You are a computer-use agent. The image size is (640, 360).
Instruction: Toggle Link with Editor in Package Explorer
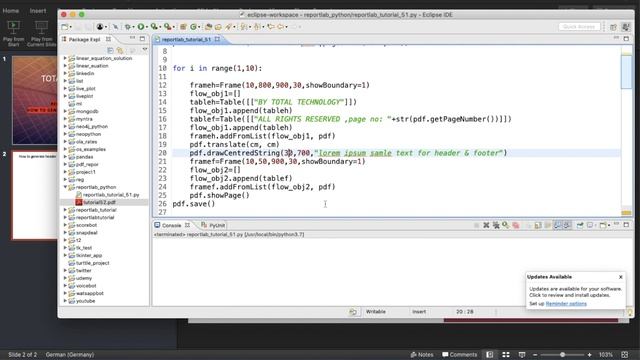click(x=120, y=50)
